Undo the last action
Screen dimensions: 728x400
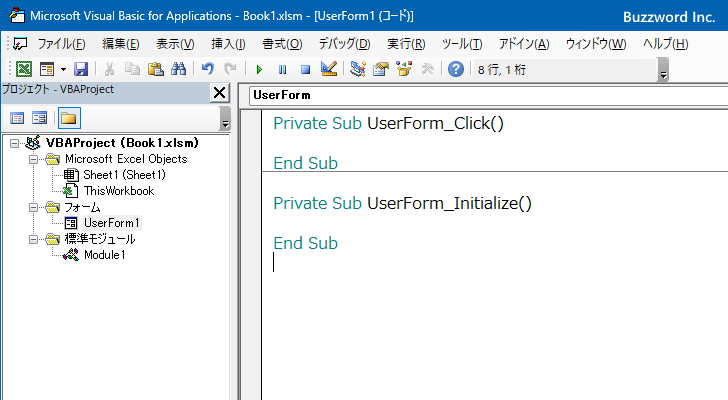click(208, 69)
